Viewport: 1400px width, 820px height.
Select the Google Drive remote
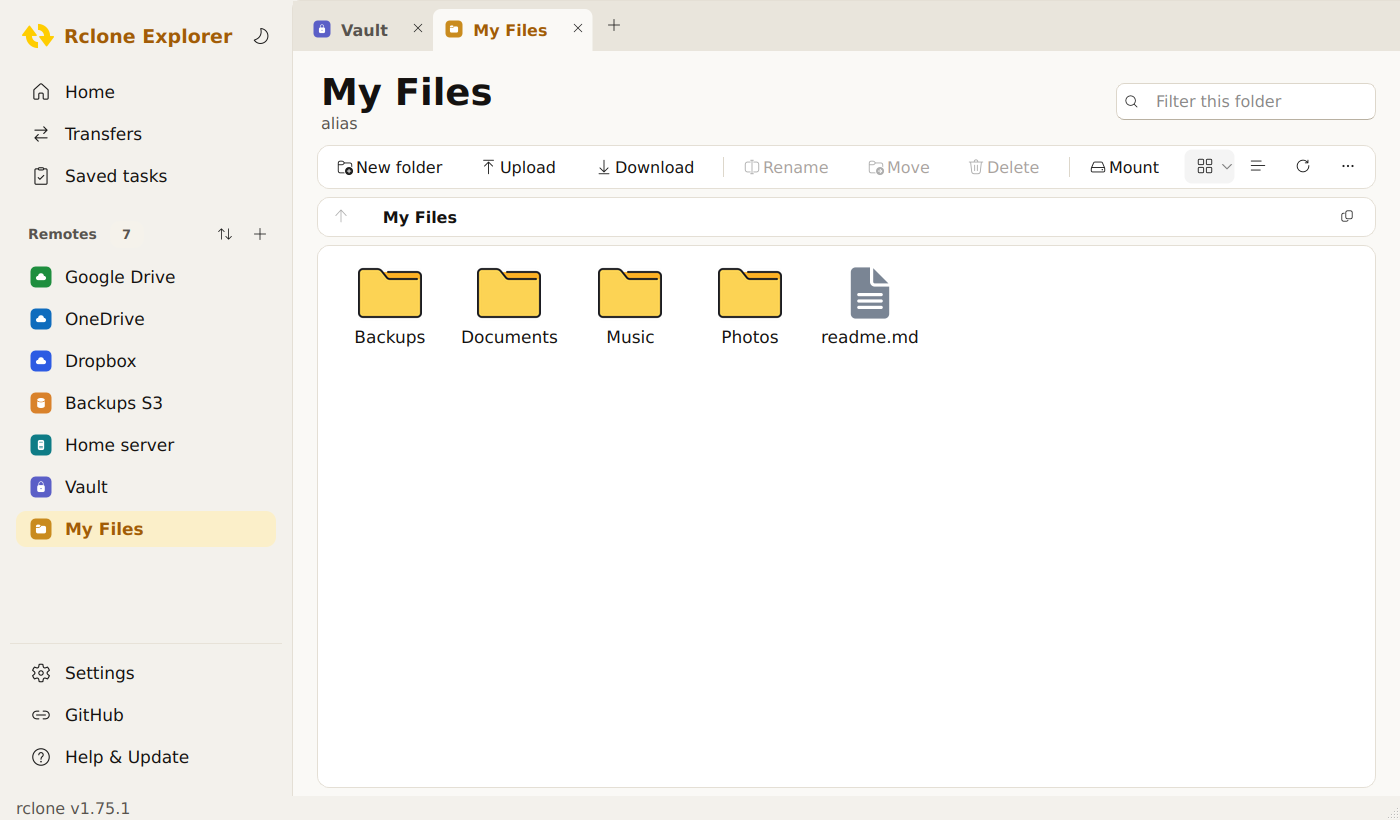146,277
